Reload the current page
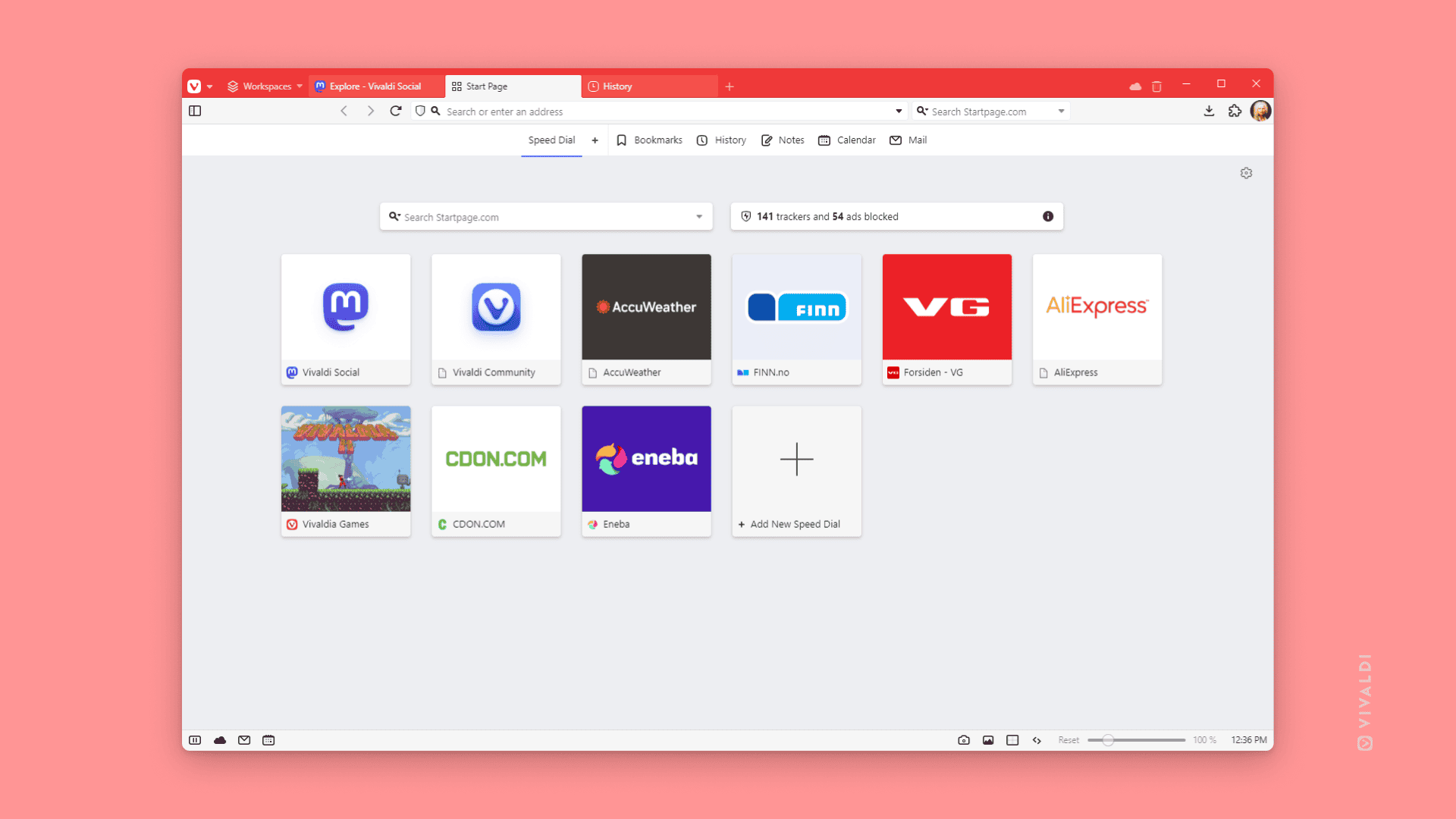 coord(396,111)
